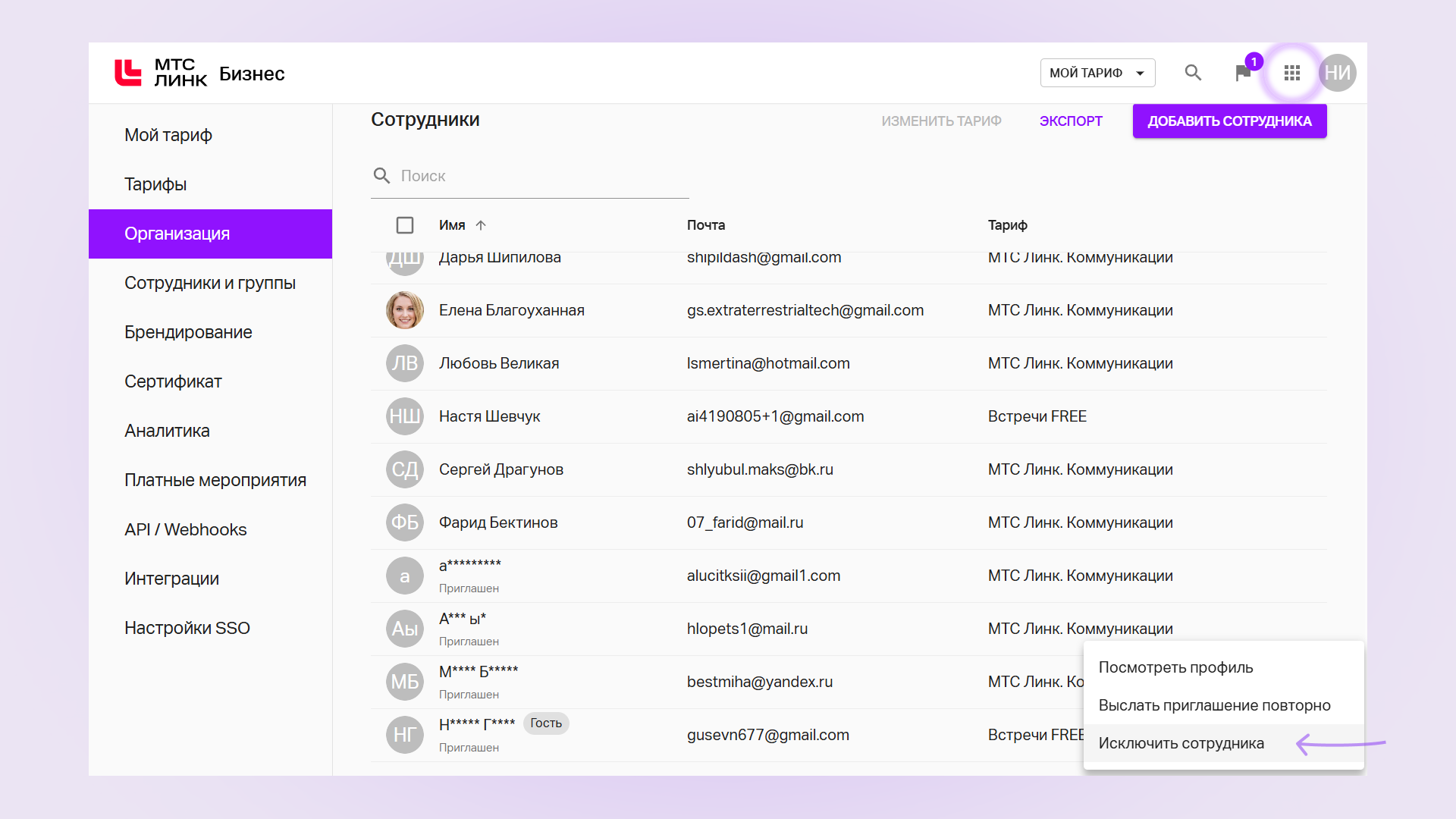This screenshot has height=819, width=1456.
Task: Select Исключить сотрудника menu entry
Action: [x=1223, y=743]
